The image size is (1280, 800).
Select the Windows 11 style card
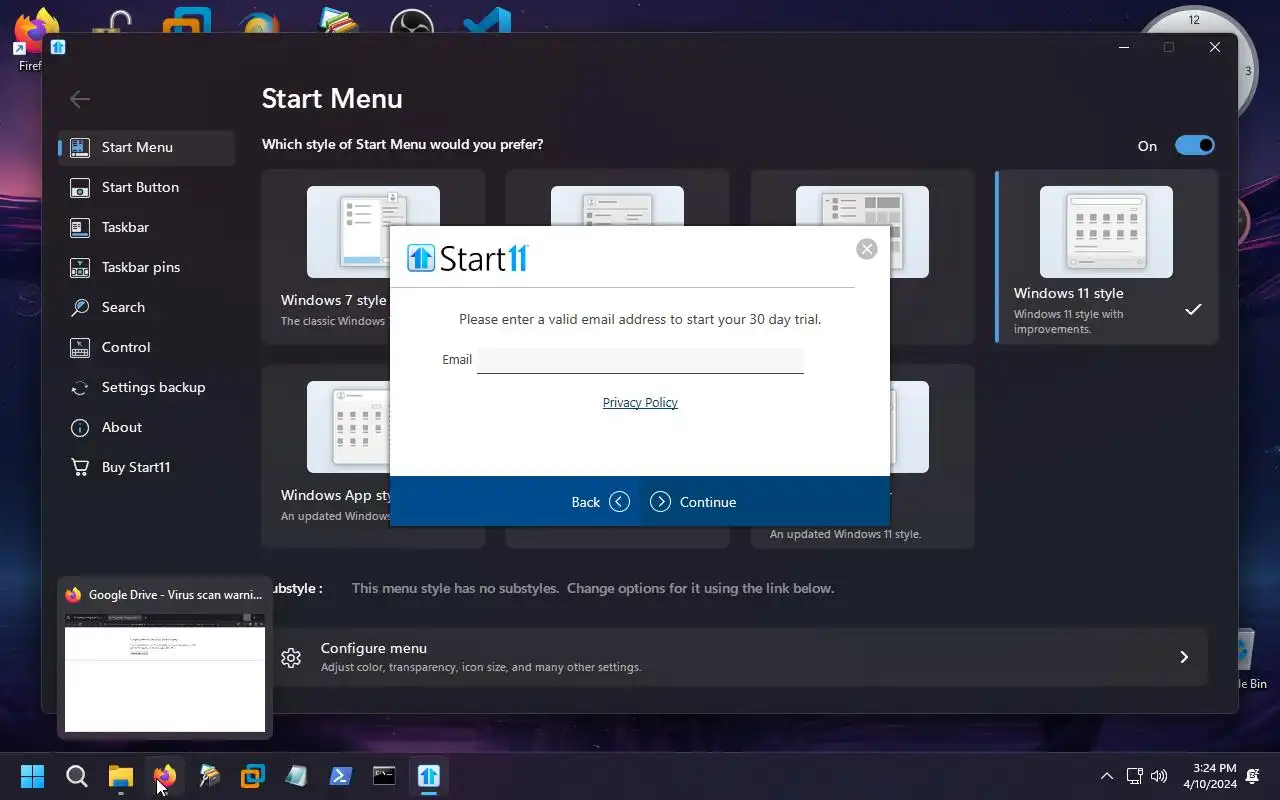tap(1107, 257)
